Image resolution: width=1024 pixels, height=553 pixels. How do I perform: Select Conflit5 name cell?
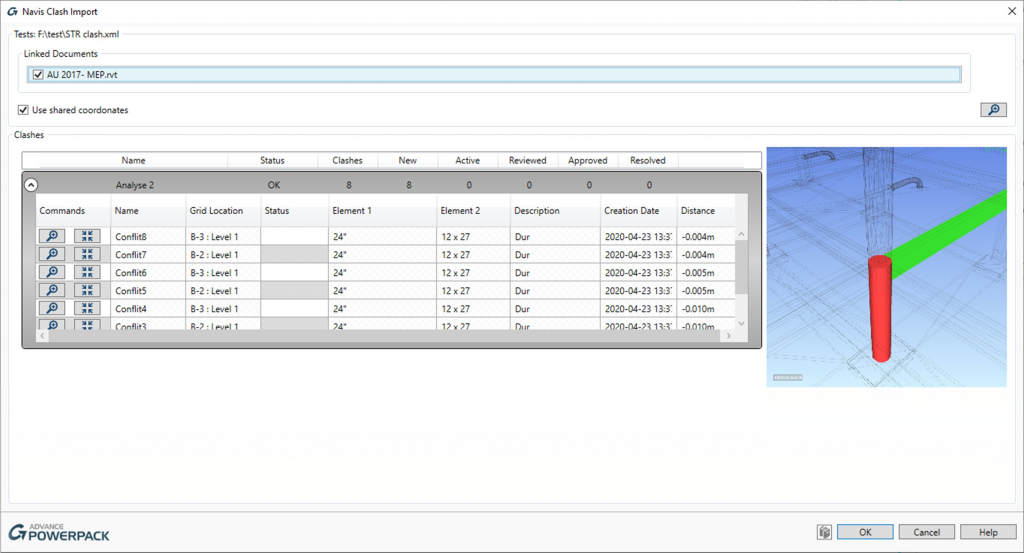tap(148, 291)
